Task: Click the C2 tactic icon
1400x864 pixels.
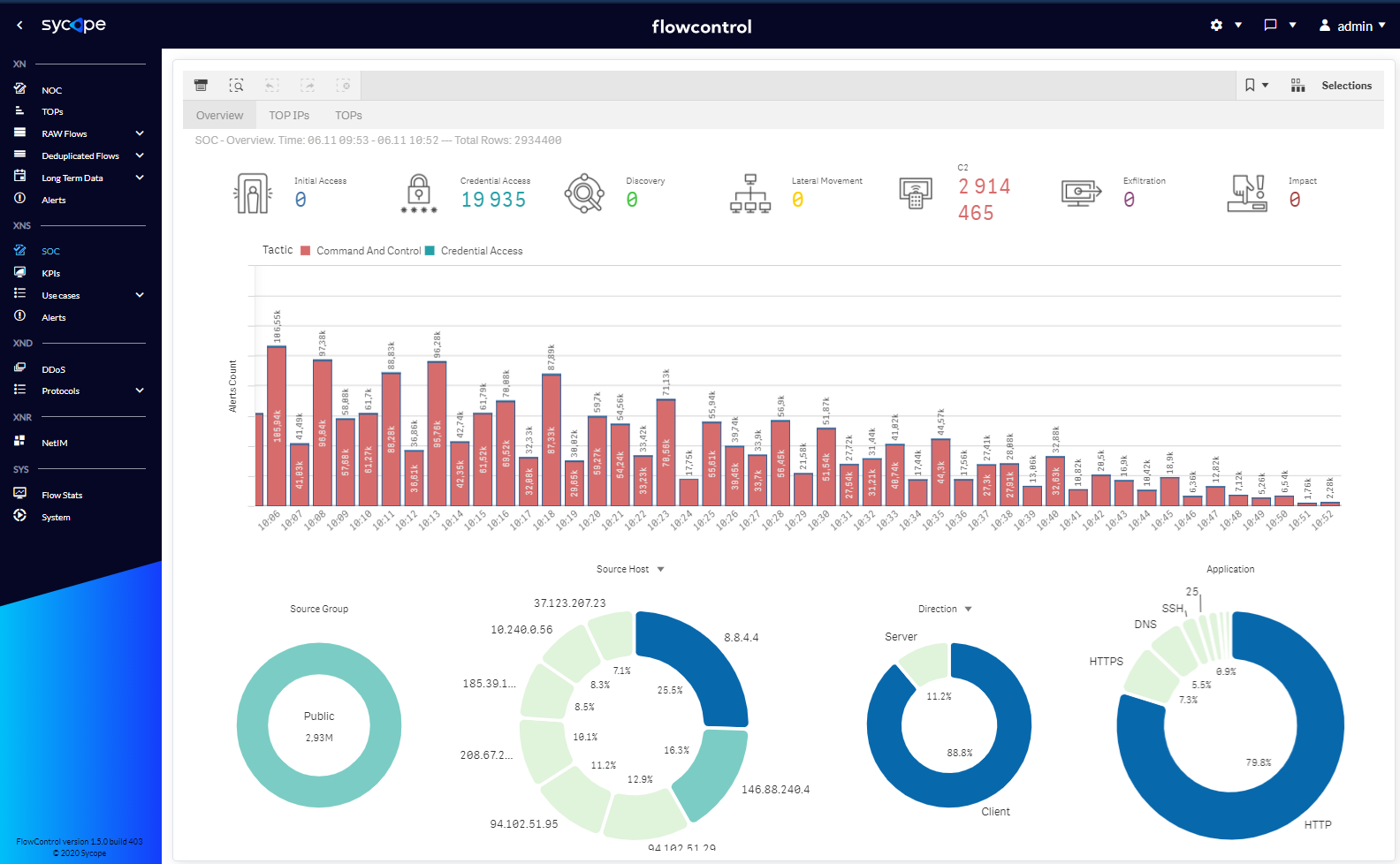Action: pos(916,193)
